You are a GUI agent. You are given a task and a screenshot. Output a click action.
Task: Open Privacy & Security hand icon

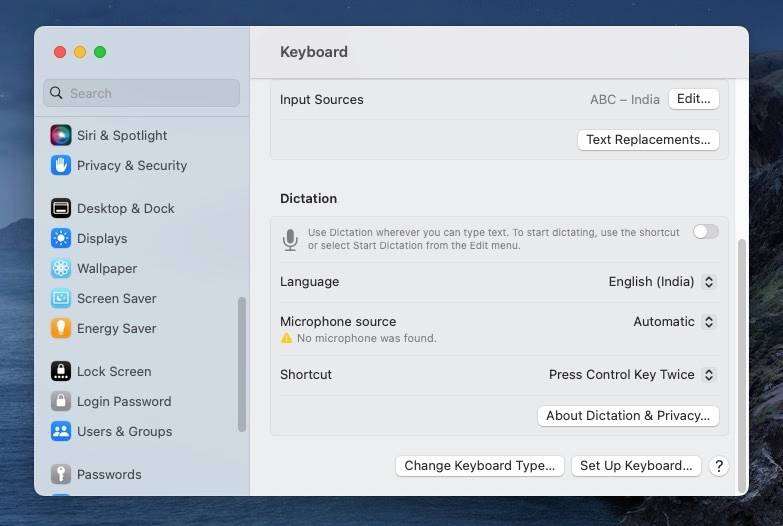[x=61, y=165]
